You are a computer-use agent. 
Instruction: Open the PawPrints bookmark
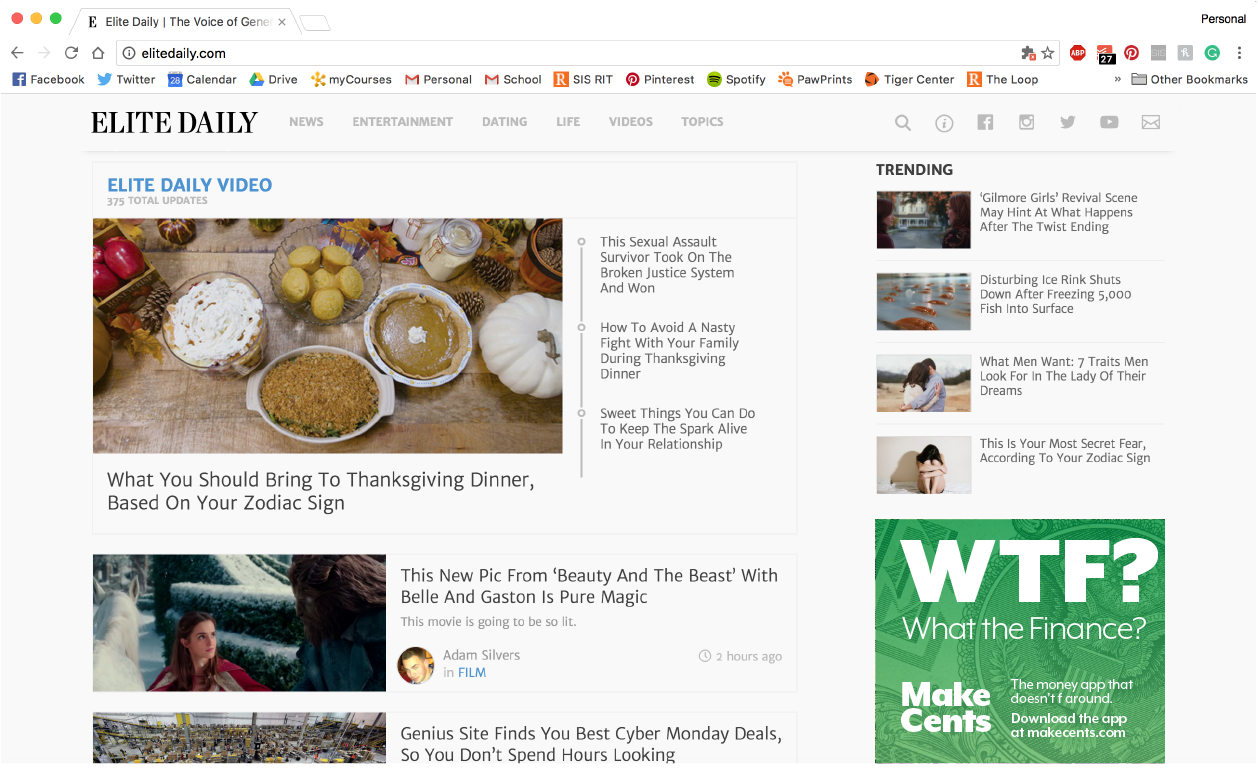point(815,79)
